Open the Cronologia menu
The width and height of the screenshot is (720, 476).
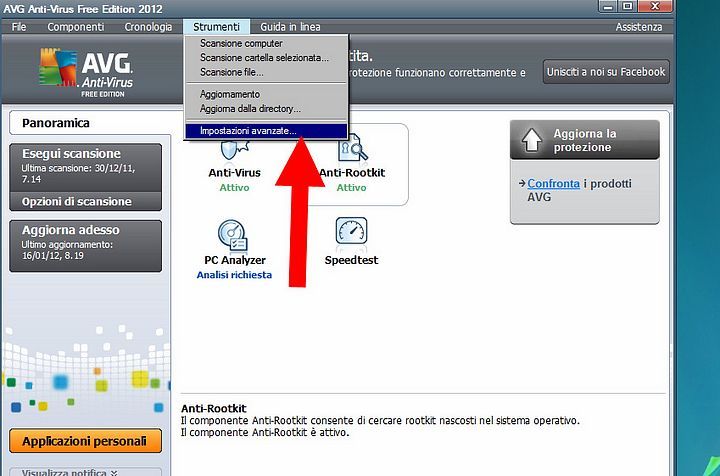click(x=148, y=27)
